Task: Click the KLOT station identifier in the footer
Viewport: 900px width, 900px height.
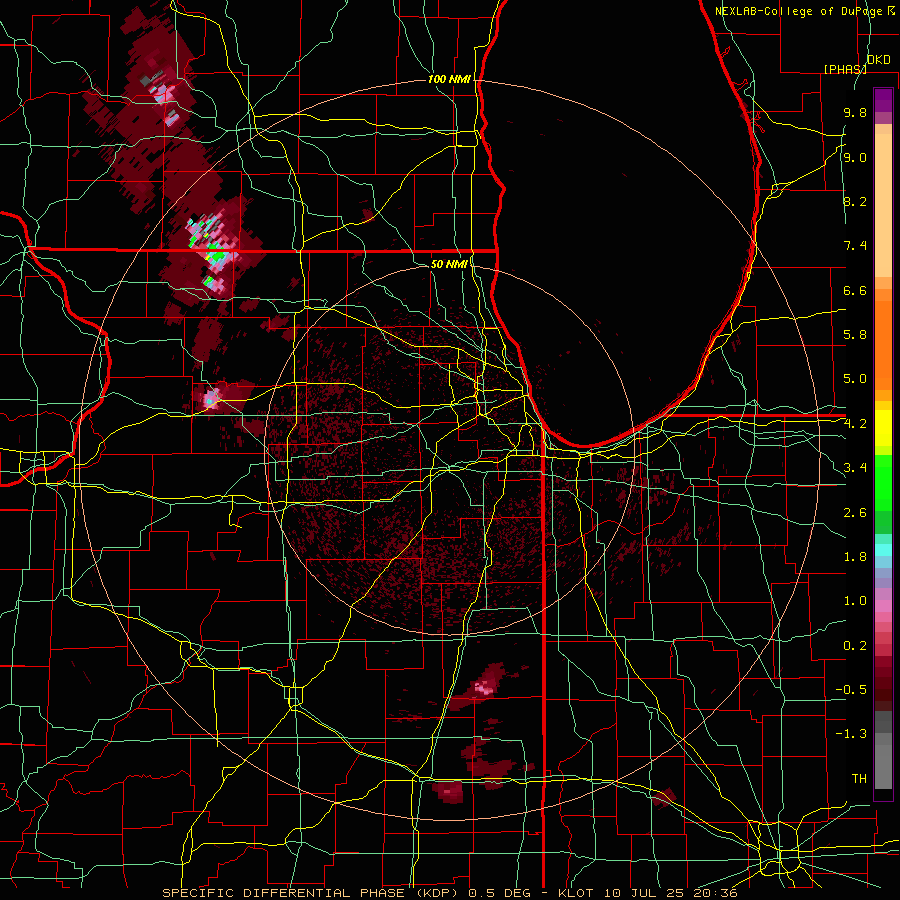Action: [577, 893]
